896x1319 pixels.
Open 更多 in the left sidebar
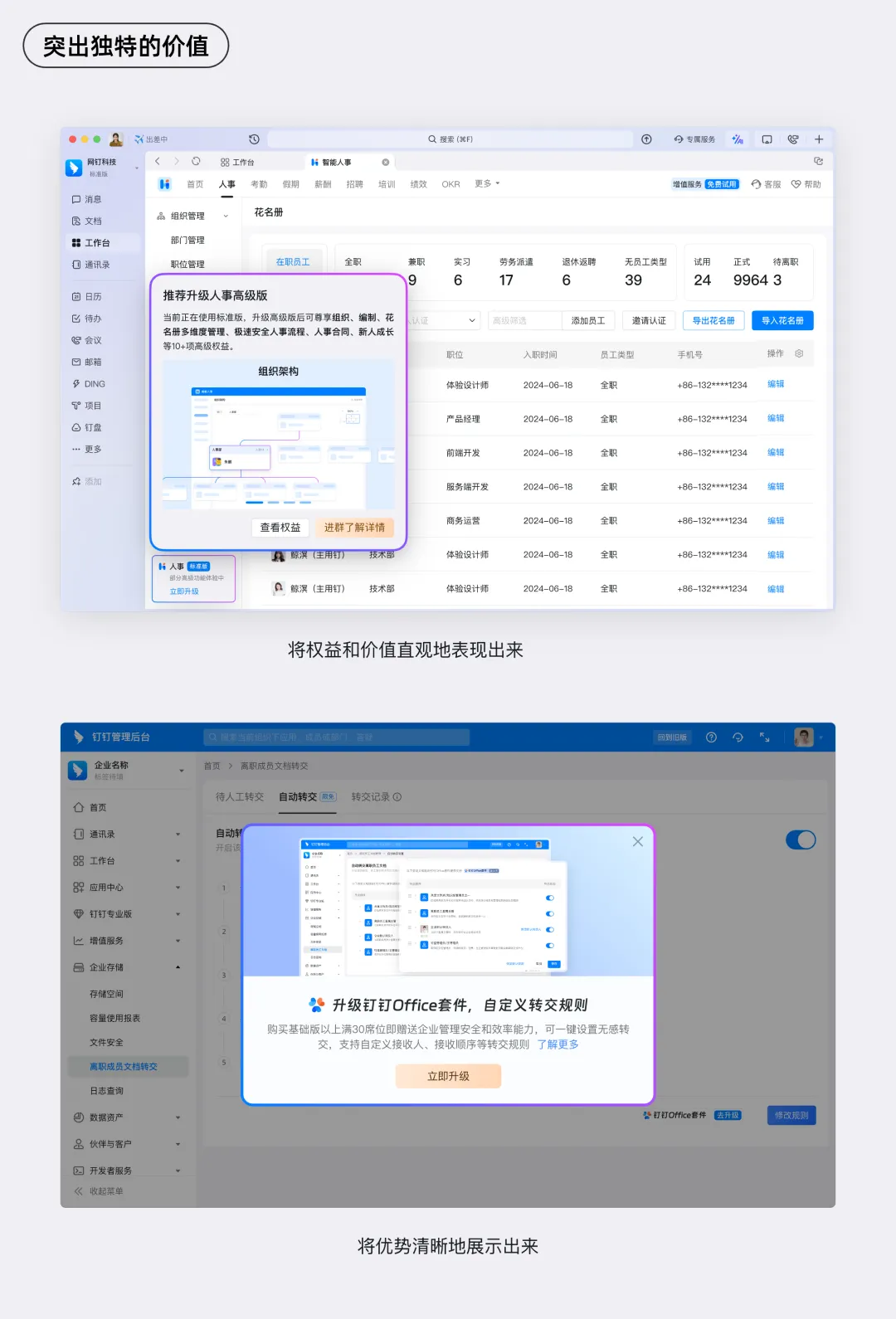point(86,449)
